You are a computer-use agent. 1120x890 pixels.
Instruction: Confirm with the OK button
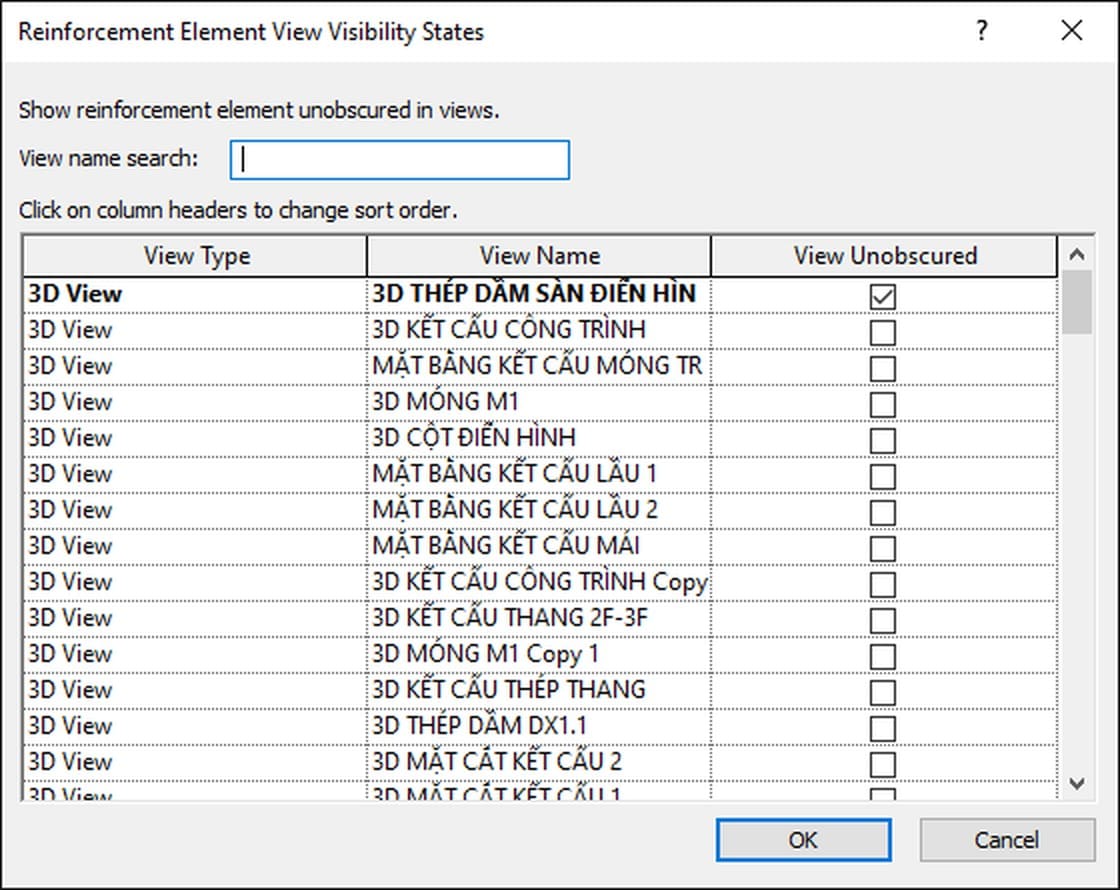coord(803,840)
